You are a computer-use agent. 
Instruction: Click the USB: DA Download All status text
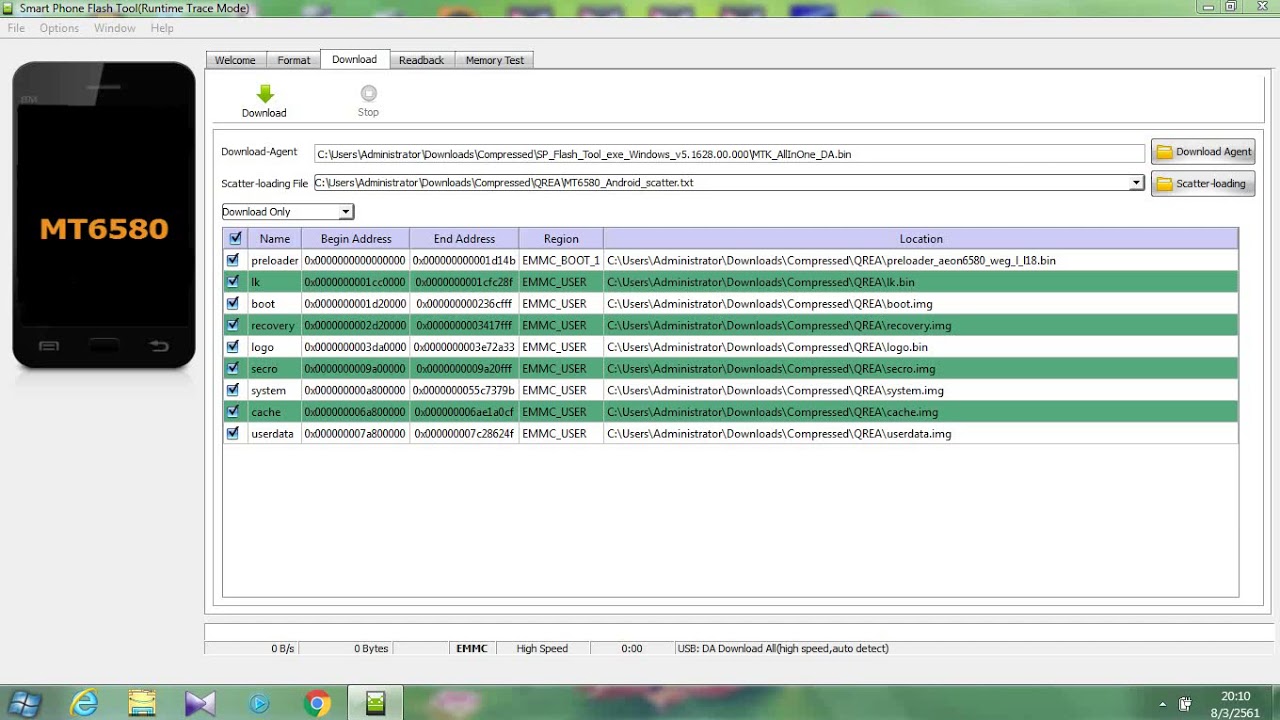[x=783, y=648]
